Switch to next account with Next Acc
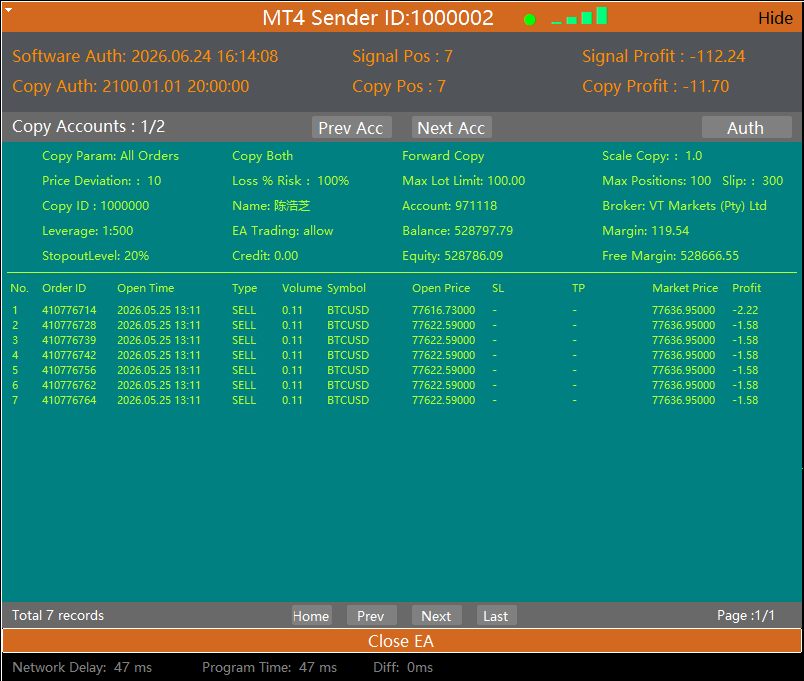This screenshot has height=681, width=804. point(452,127)
